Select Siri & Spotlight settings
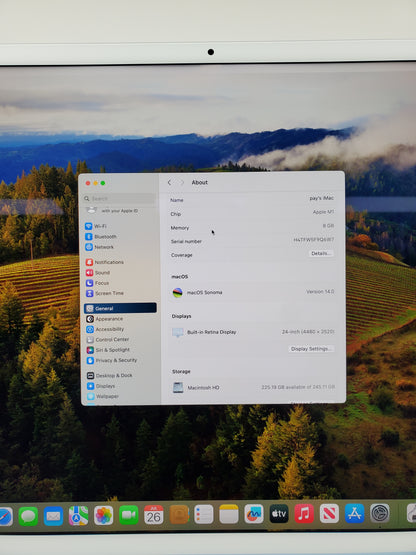 click(x=108, y=350)
